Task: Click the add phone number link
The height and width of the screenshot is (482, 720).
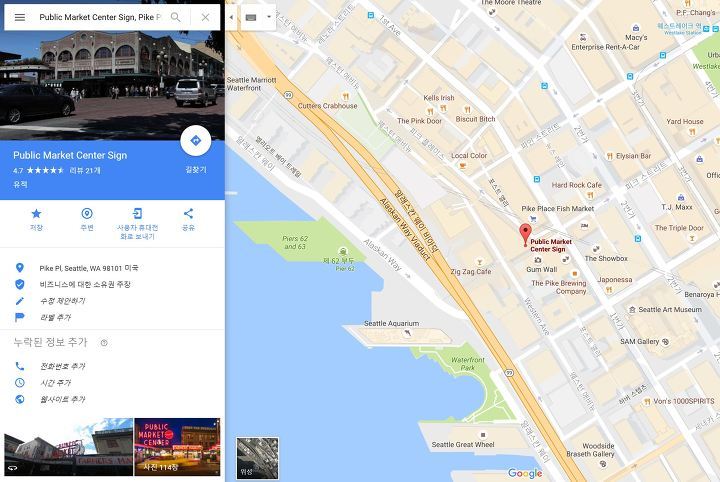Action: pos(62,366)
